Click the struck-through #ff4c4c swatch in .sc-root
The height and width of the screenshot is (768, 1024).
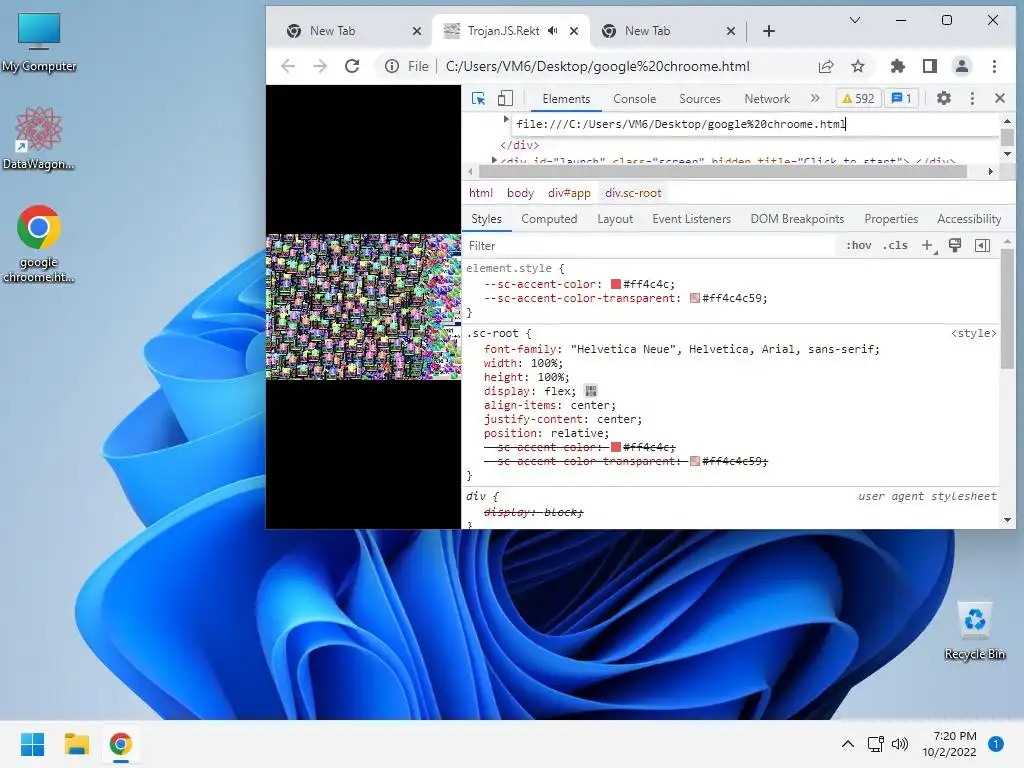tap(615, 447)
